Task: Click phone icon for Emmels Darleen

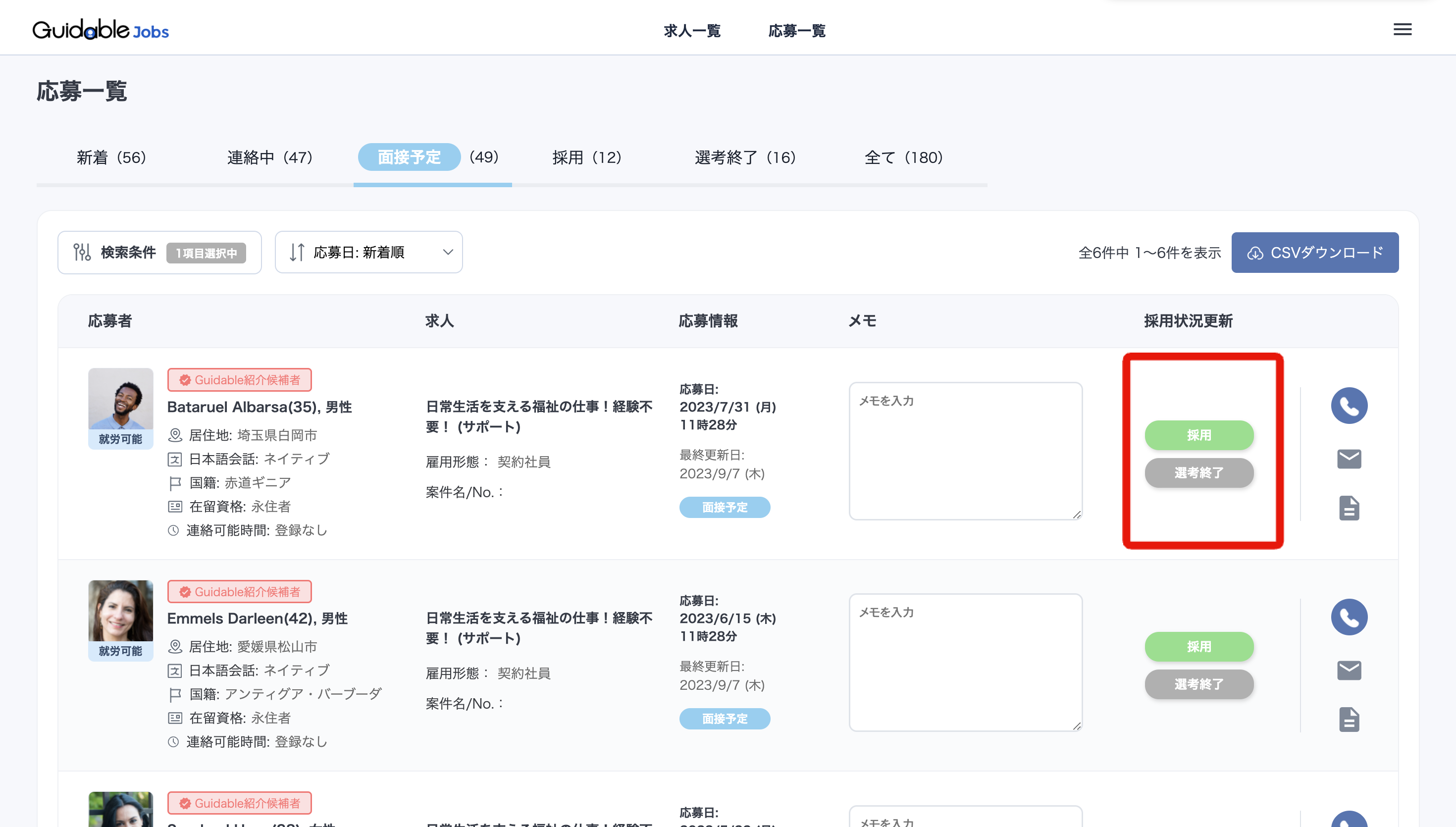Action: point(1349,617)
